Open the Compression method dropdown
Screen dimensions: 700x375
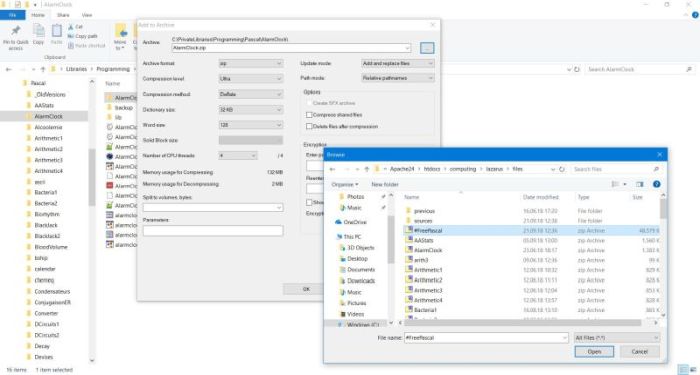pyautogui.click(x=250, y=94)
